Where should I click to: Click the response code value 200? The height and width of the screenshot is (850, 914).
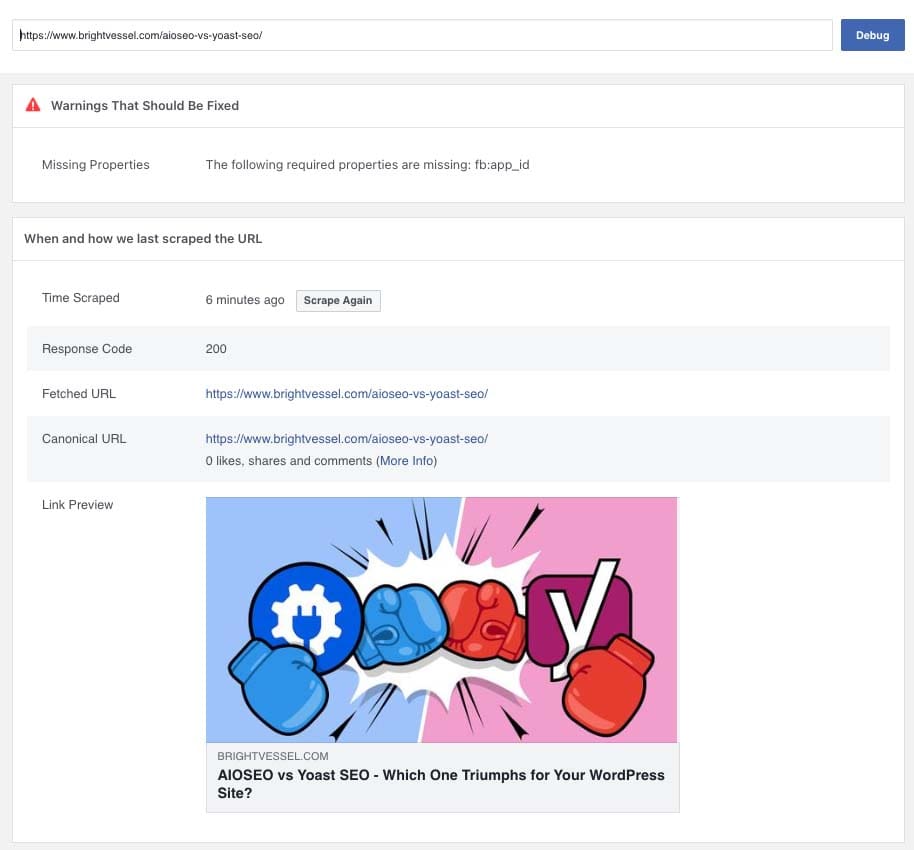tap(216, 349)
